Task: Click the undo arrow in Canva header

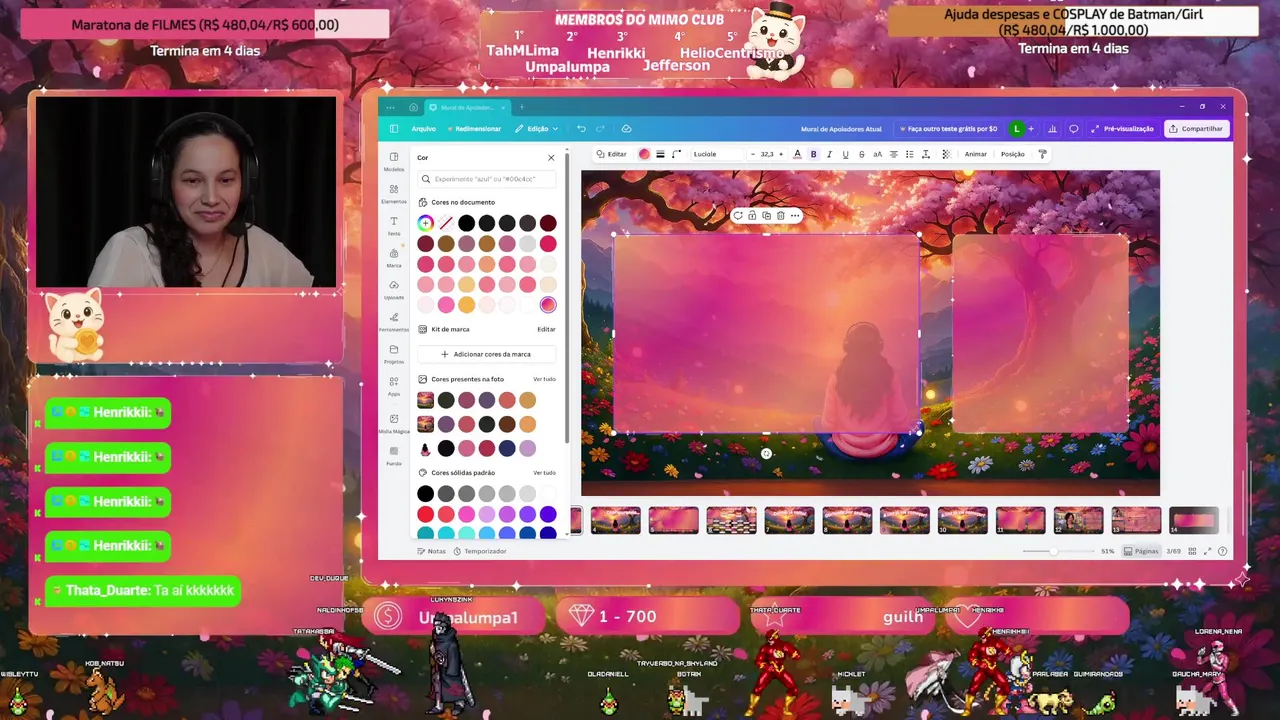Action: [581, 128]
